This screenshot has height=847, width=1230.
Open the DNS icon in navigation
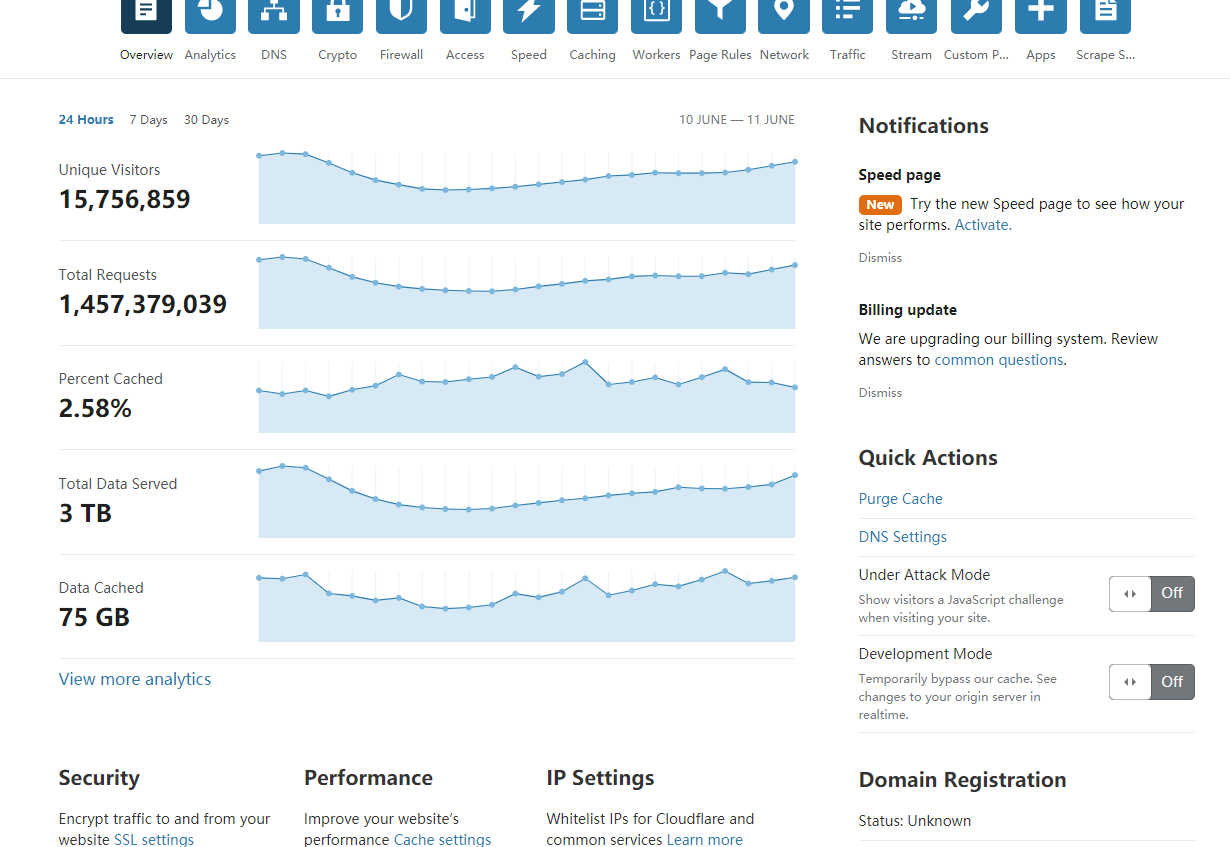[274, 14]
